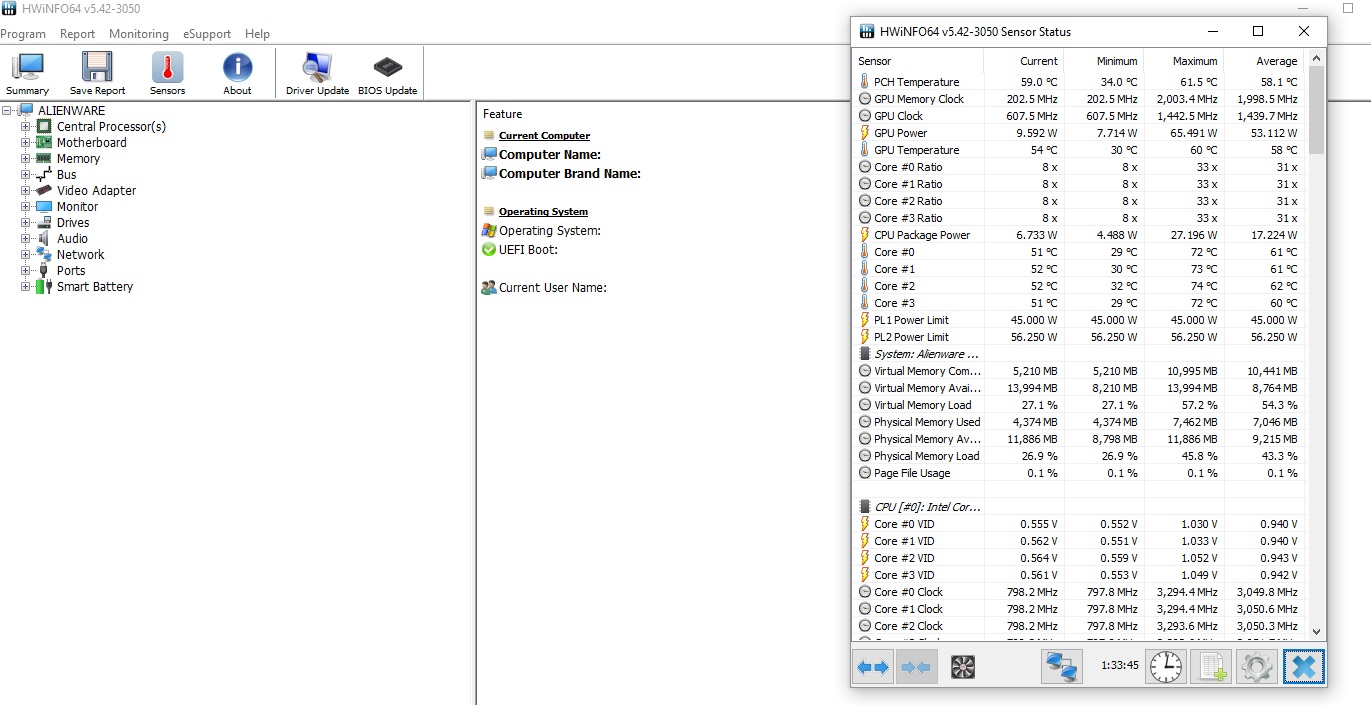Select the Virtual Memory Load row
The width and height of the screenshot is (1371, 705).
(1080, 405)
